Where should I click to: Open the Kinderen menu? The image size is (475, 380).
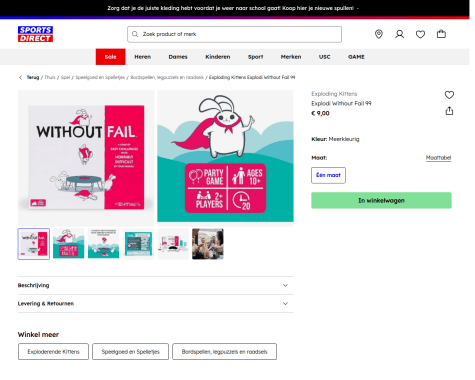click(218, 57)
